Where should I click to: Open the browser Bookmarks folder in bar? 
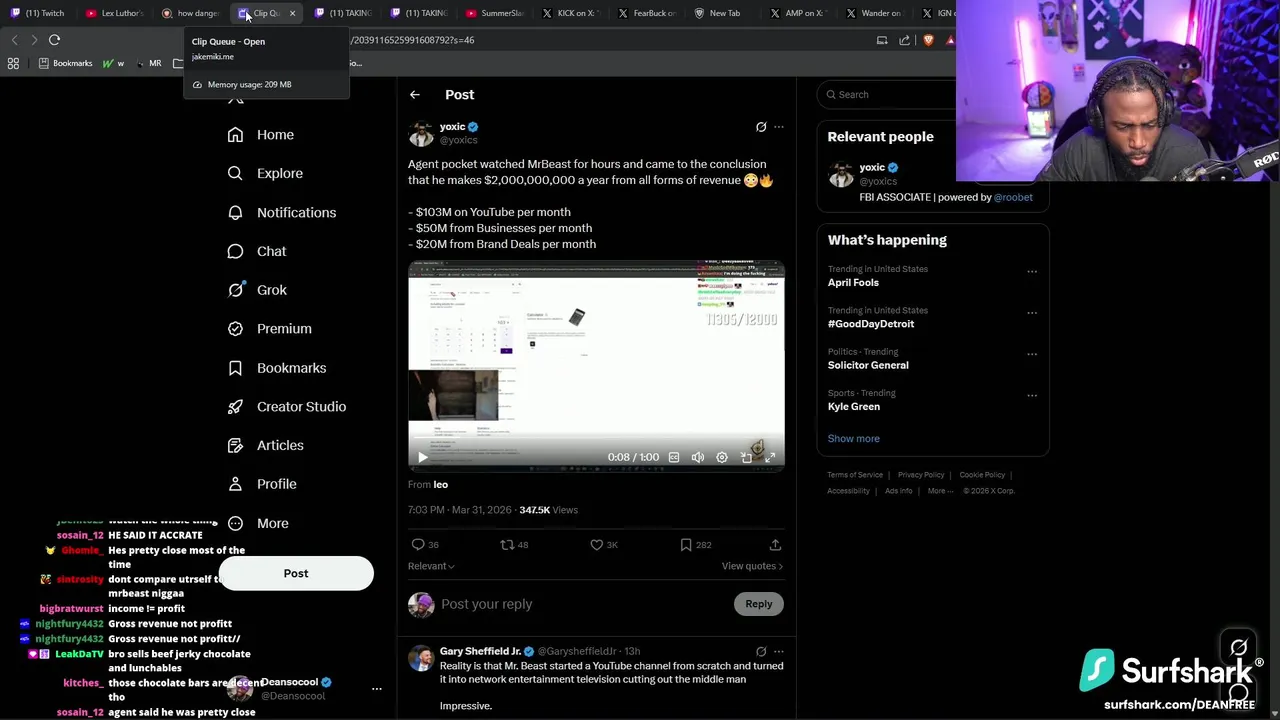click(64, 63)
